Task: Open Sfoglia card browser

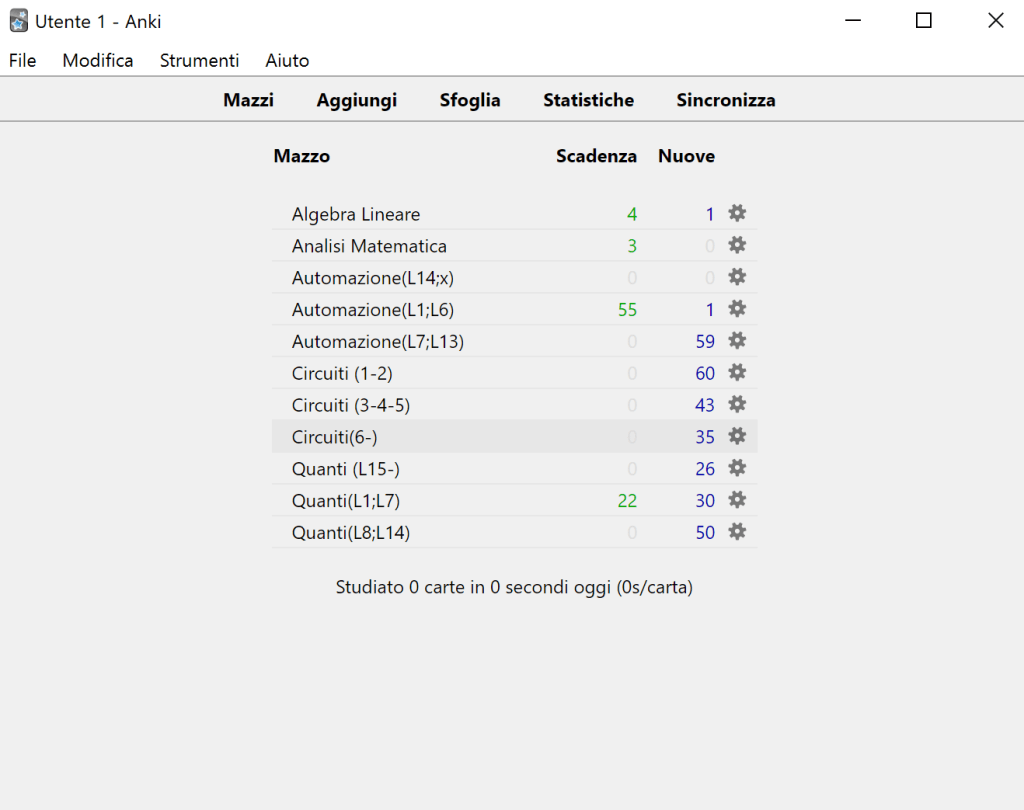Action: (x=470, y=100)
